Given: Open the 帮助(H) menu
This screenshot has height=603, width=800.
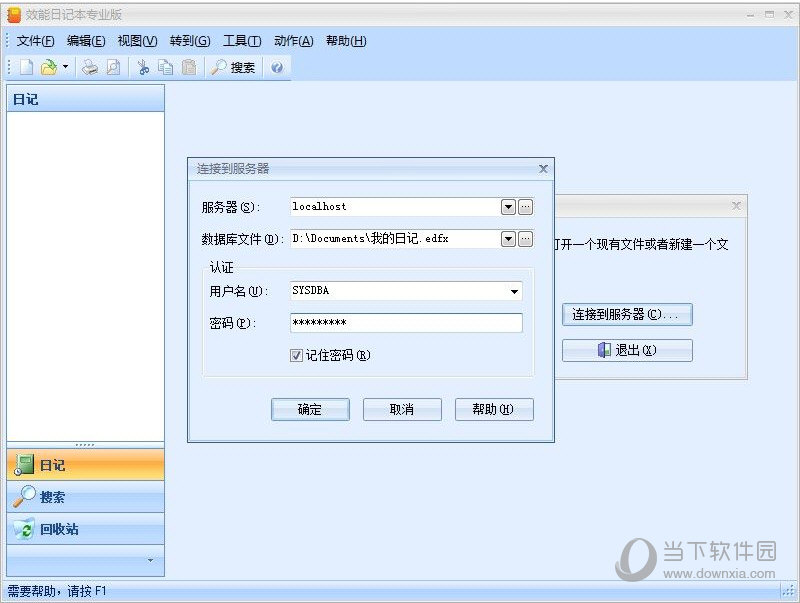Looking at the screenshot, I should click(346, 41).
